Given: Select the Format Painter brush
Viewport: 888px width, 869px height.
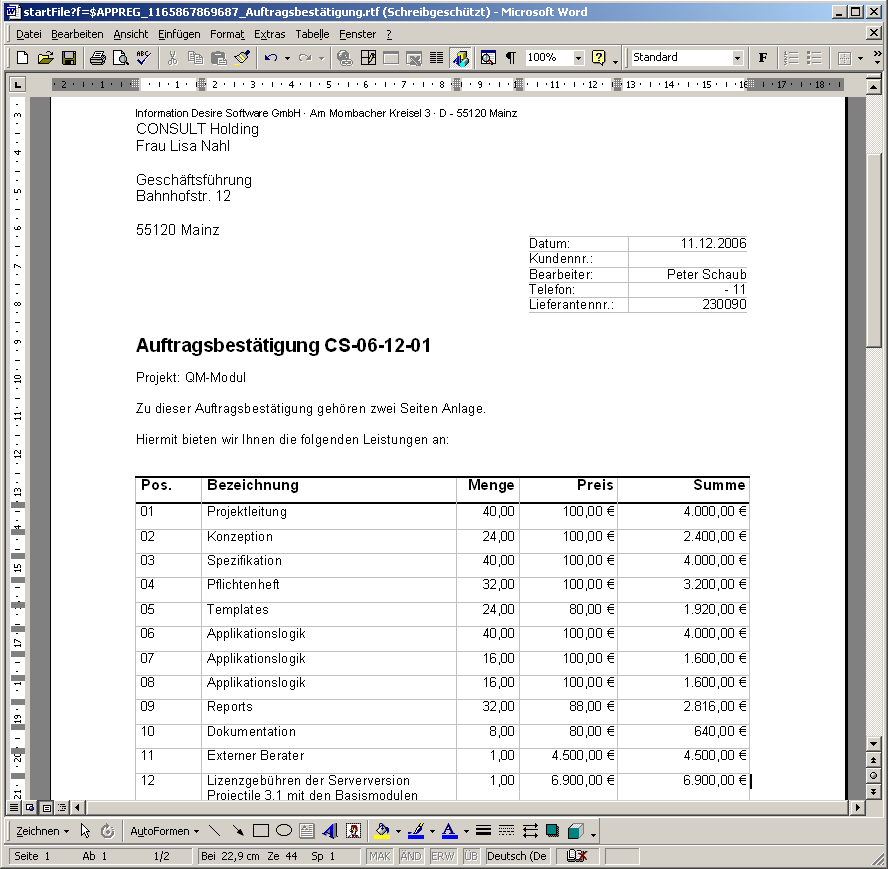Looking at the screenshot, I should 241,58.
